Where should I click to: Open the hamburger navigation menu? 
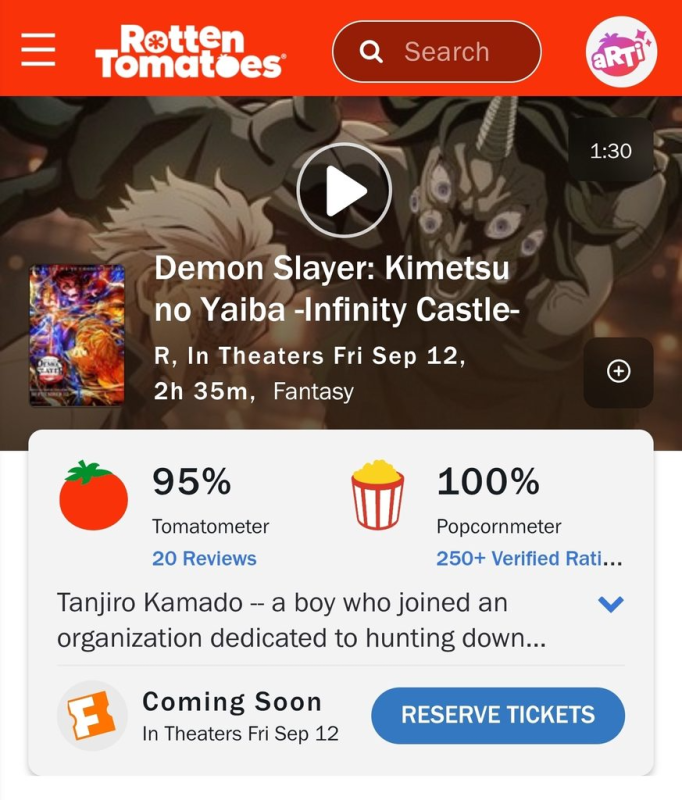pos(38,49)
